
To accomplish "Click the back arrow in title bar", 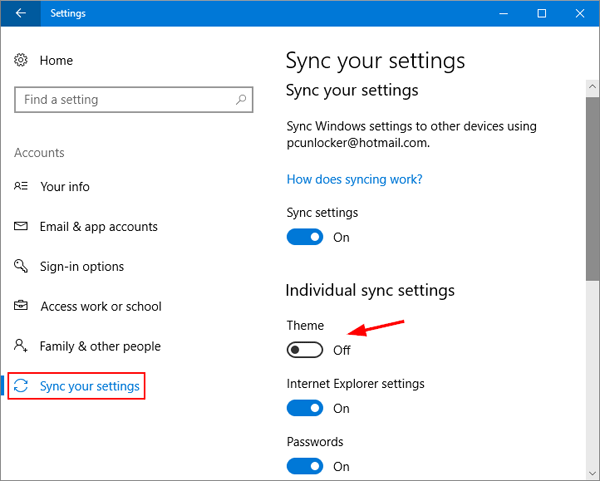I will coord(20,13).
